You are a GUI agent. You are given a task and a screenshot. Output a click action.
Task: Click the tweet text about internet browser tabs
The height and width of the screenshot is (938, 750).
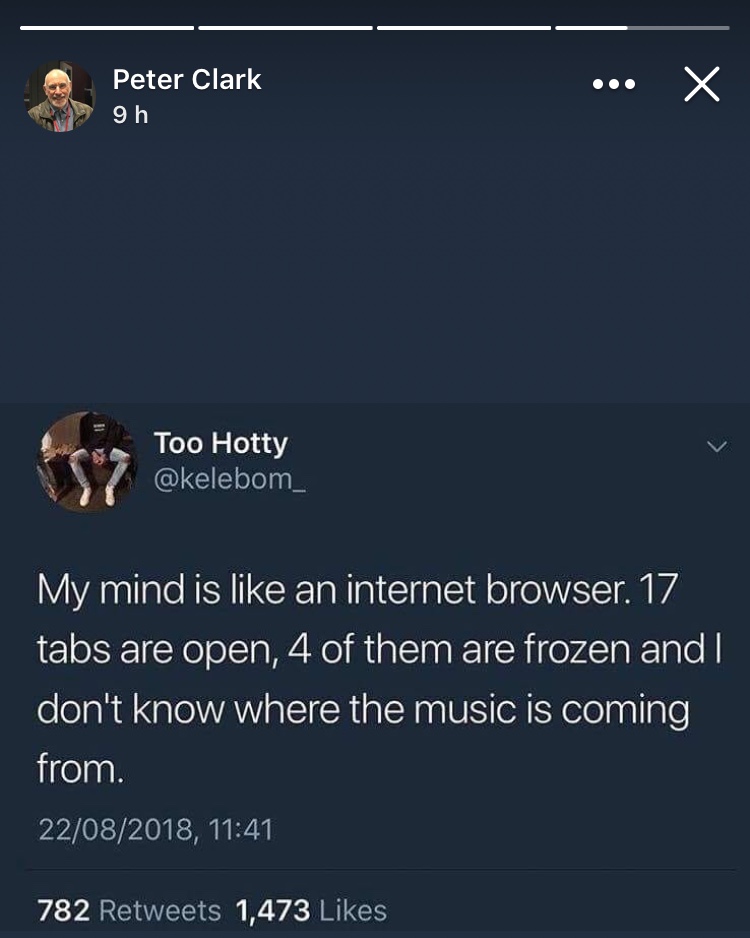point(379,678)
